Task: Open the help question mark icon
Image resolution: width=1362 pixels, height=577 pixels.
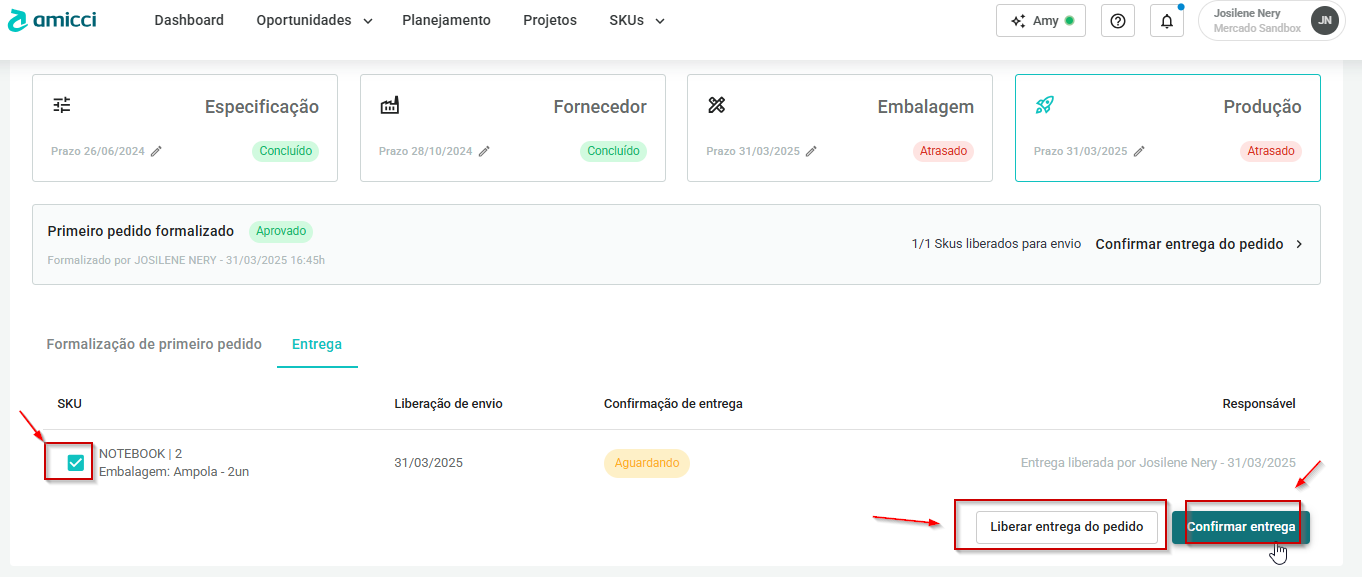Action: pos(1117,21)
